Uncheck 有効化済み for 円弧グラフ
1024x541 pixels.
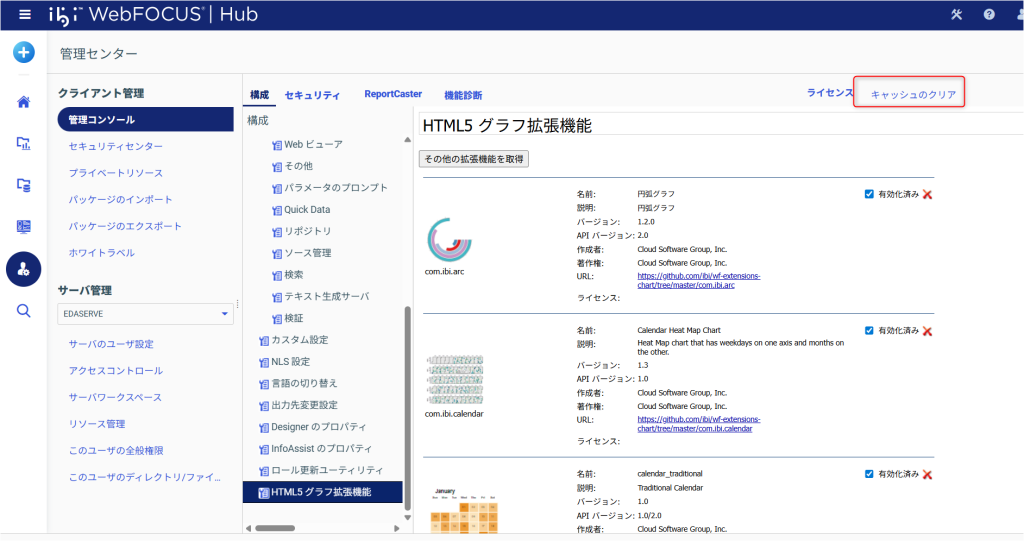[x=869, y=193]
